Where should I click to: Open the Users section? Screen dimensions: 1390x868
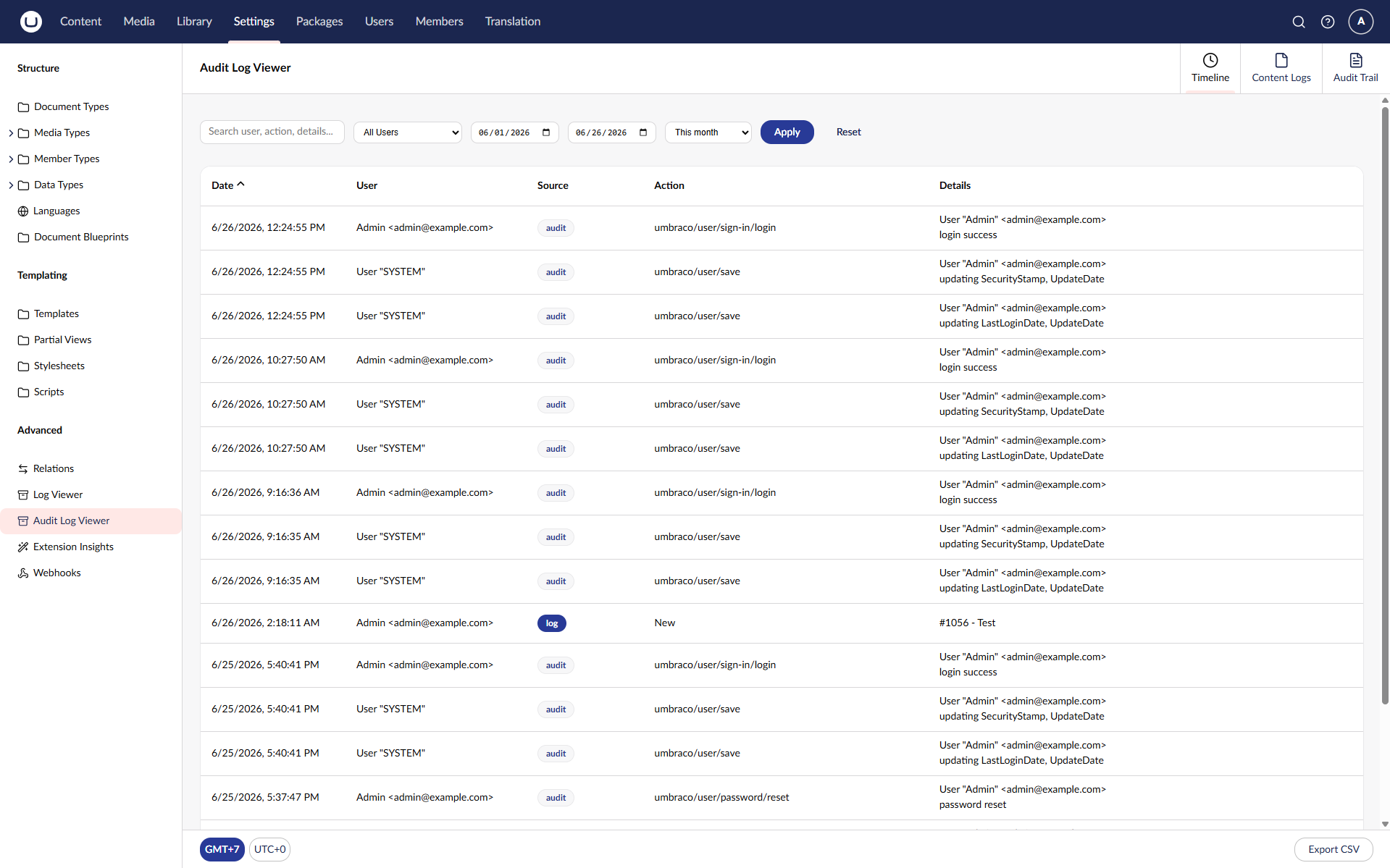coord(379,22)
